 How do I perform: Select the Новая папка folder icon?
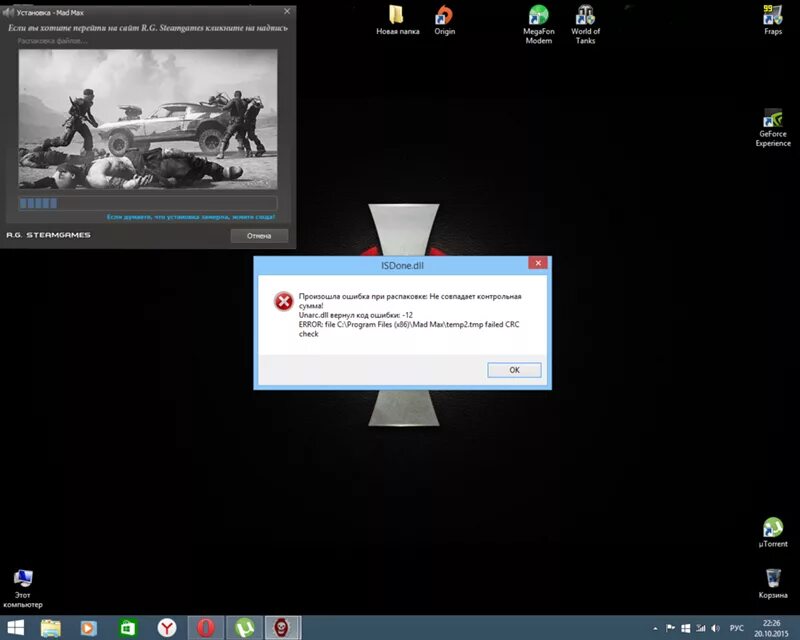pos(397,20)
